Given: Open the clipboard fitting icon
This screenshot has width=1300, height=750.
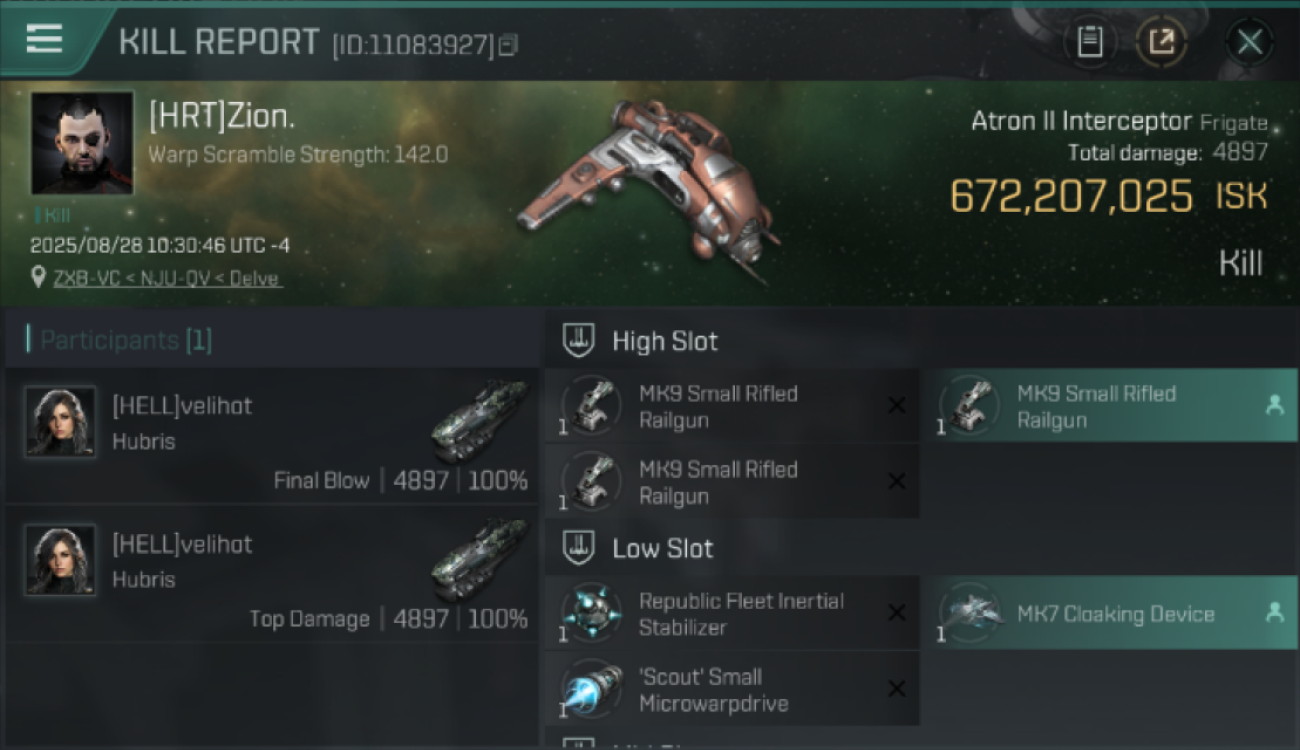Looking at the screenshot, I should [1089, 42].
